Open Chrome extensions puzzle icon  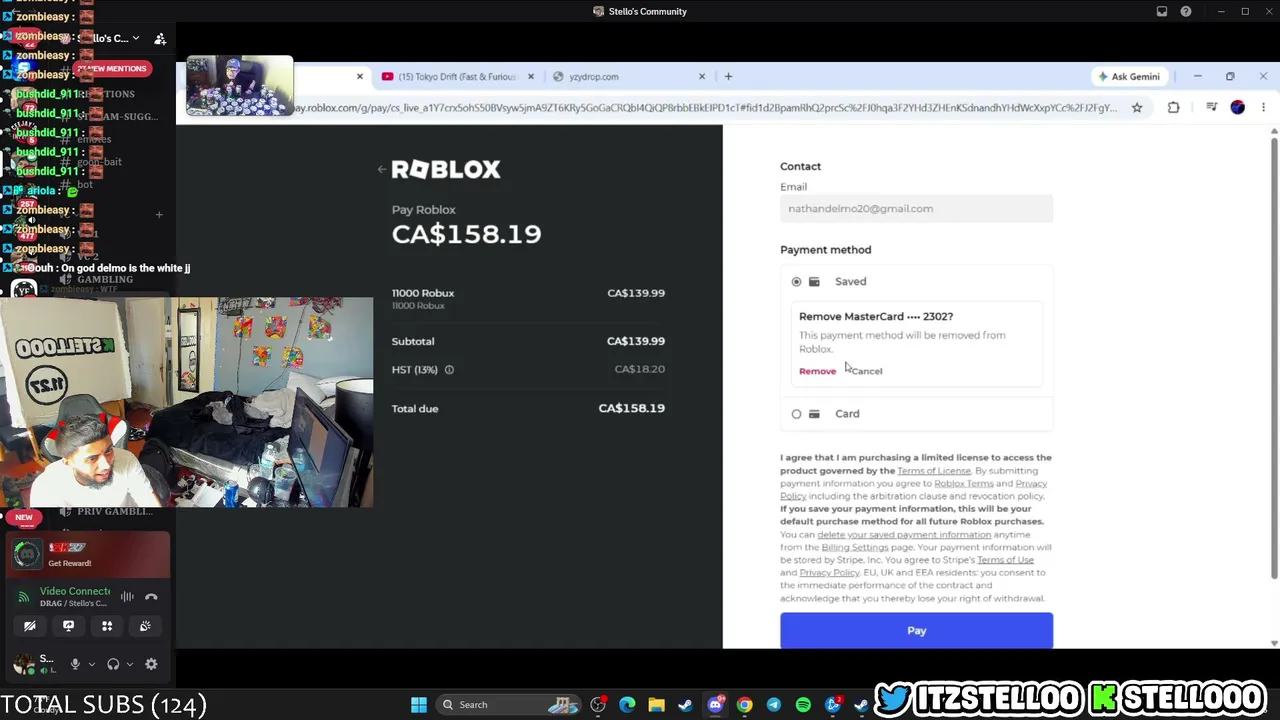(1173, 107)
